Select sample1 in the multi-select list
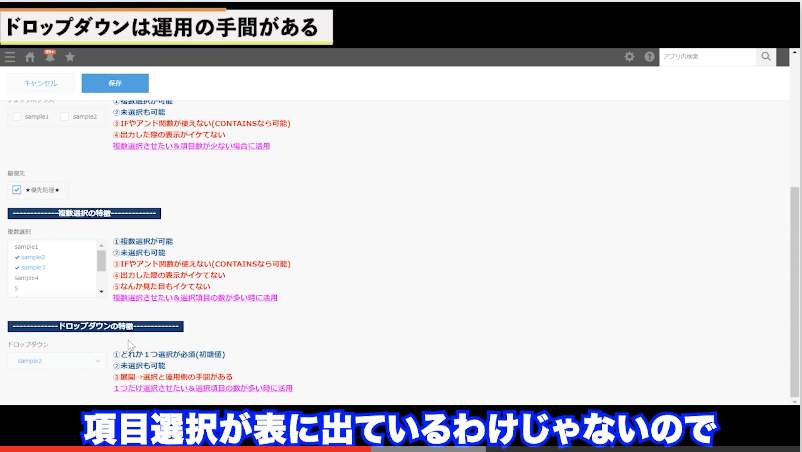The height and width of the screenshot is (452, 802). (27, 246)
